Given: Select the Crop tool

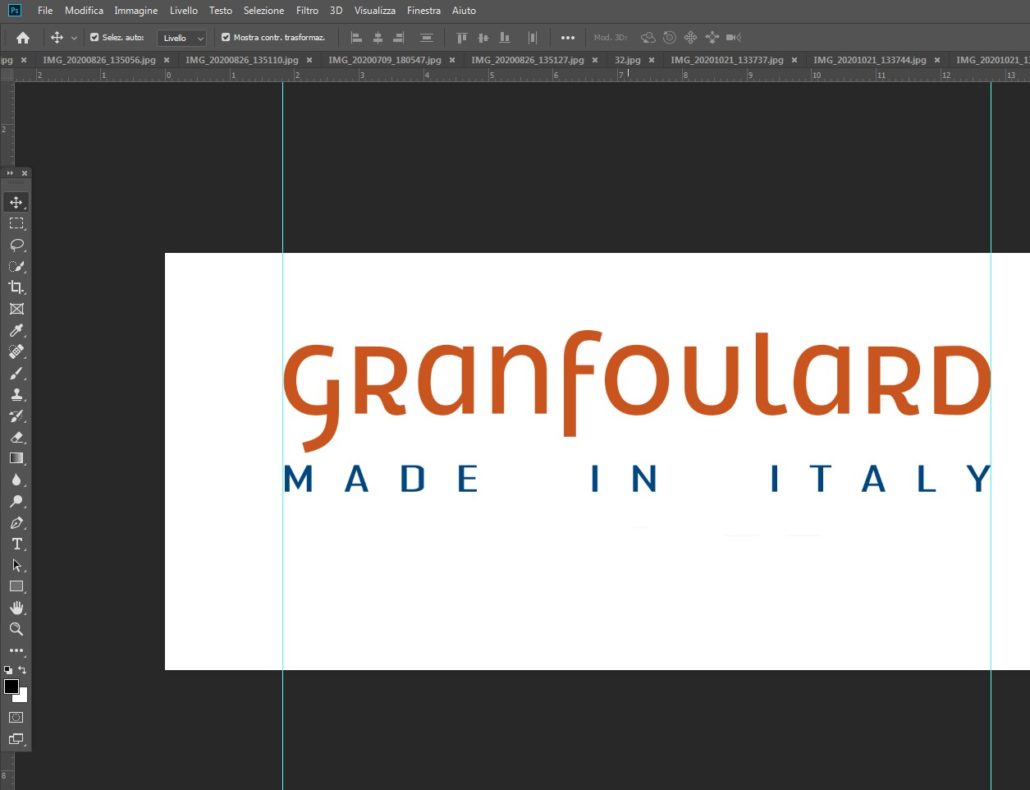Looking at the screenshot, I should [16, 288].
